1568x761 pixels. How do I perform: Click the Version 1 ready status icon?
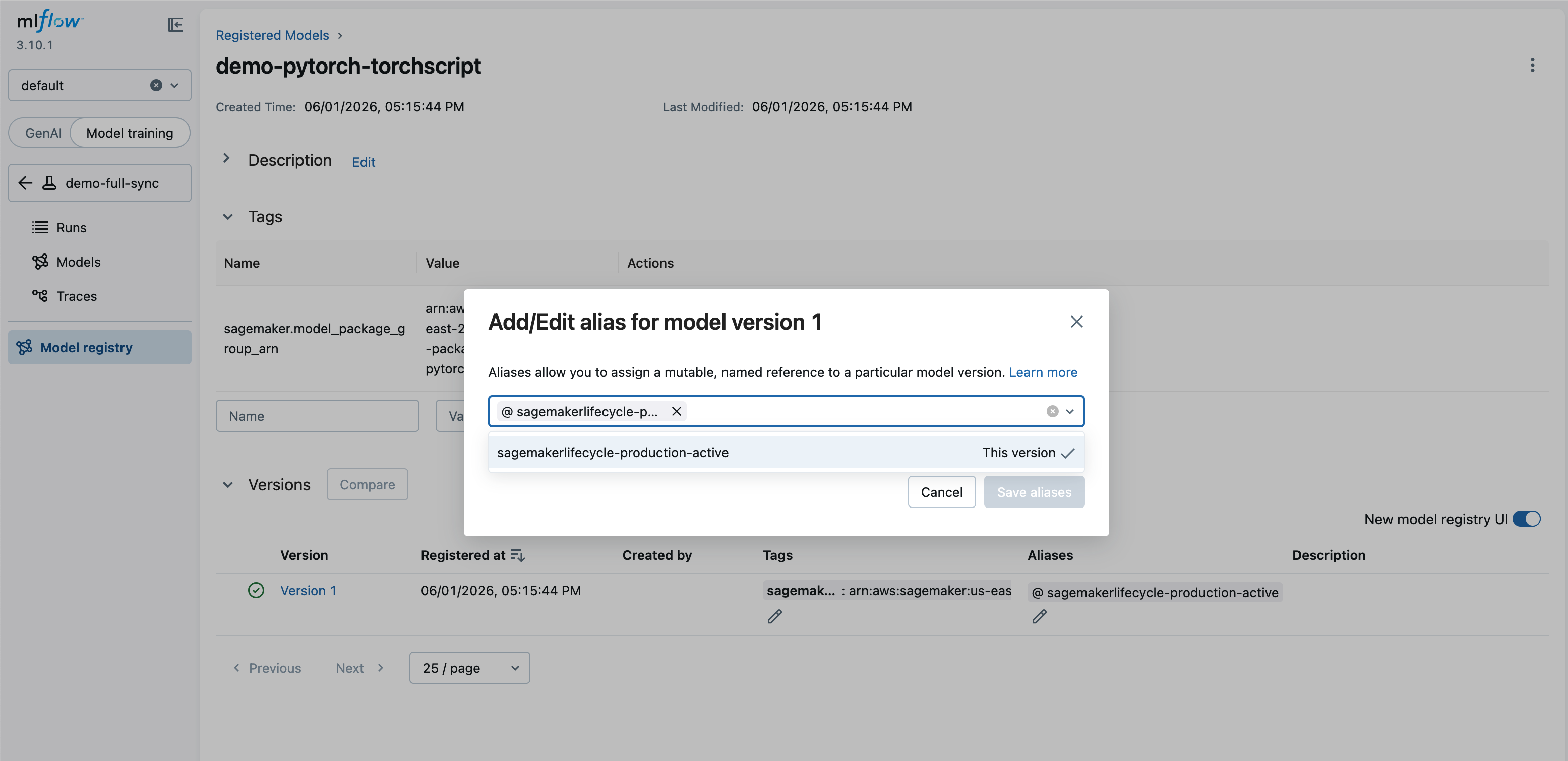(x=256, y=591)
